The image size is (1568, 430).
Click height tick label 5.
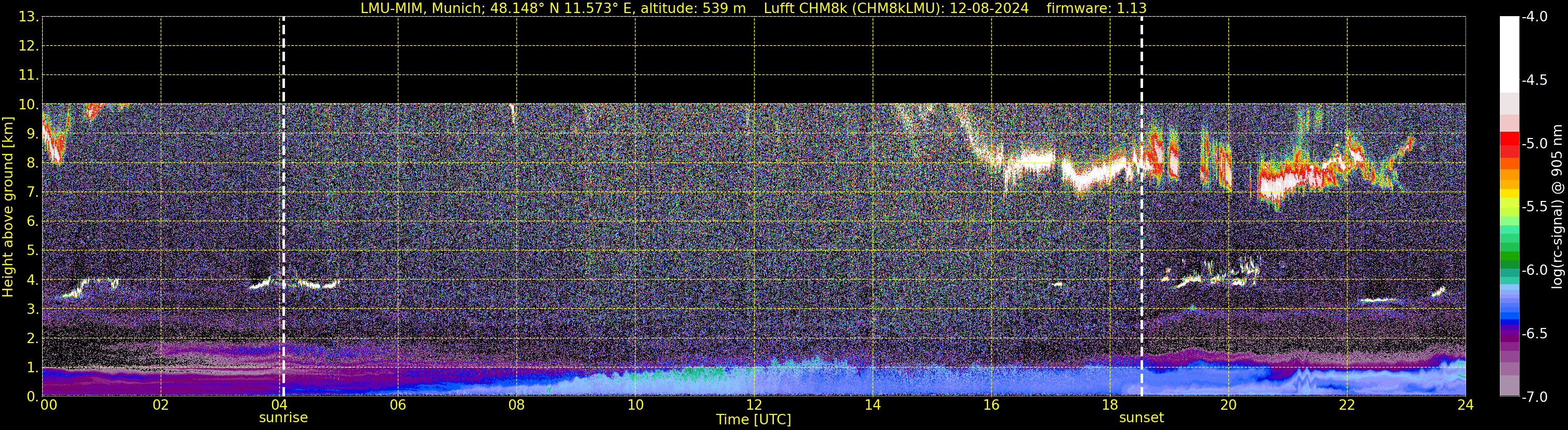tap(32, 250)
